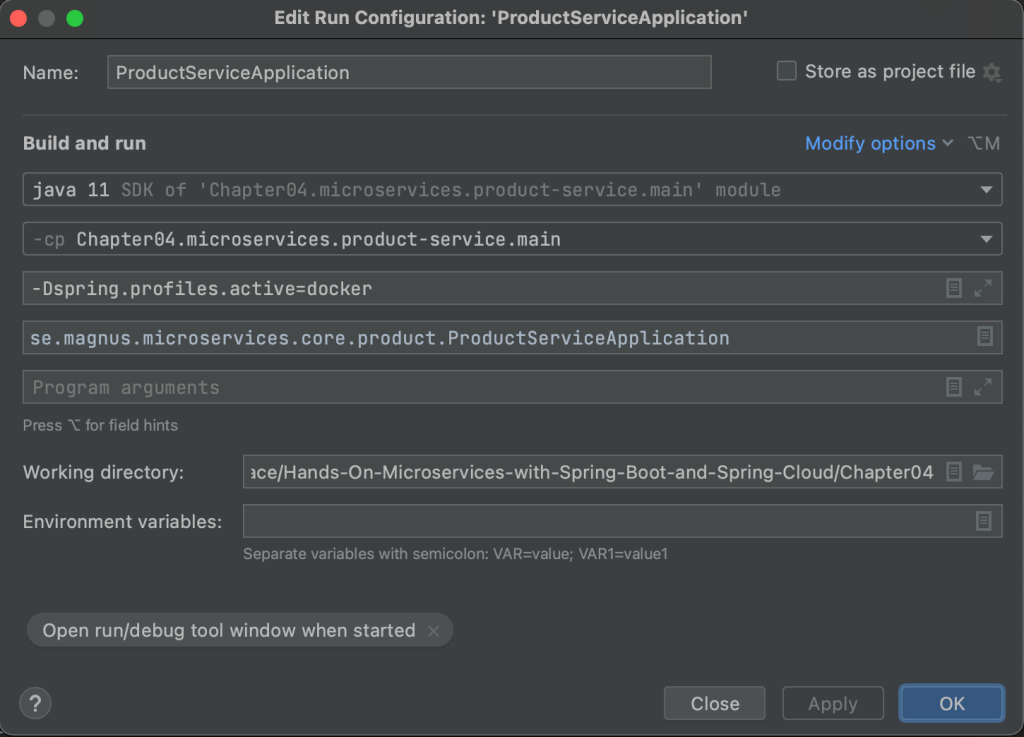This screenshot has width=1024, height=737.
Task: Open the Environment variables editor icon
Action: 984,521
